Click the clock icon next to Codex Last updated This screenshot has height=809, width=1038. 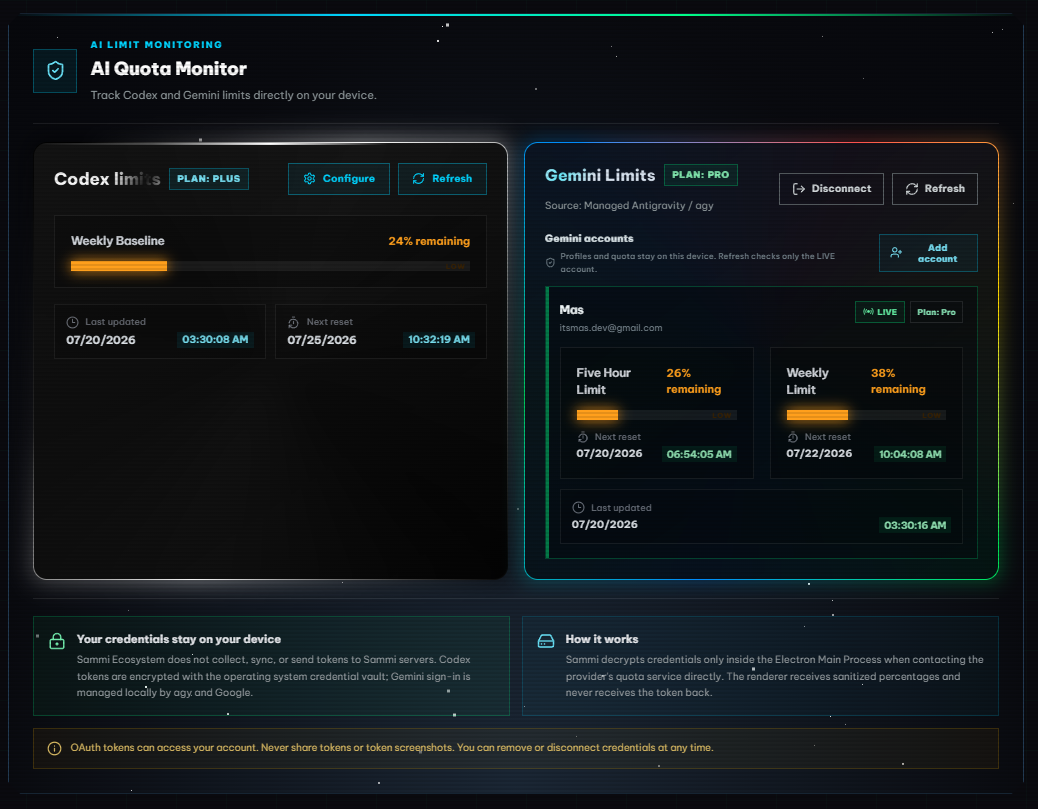point(73,322)
